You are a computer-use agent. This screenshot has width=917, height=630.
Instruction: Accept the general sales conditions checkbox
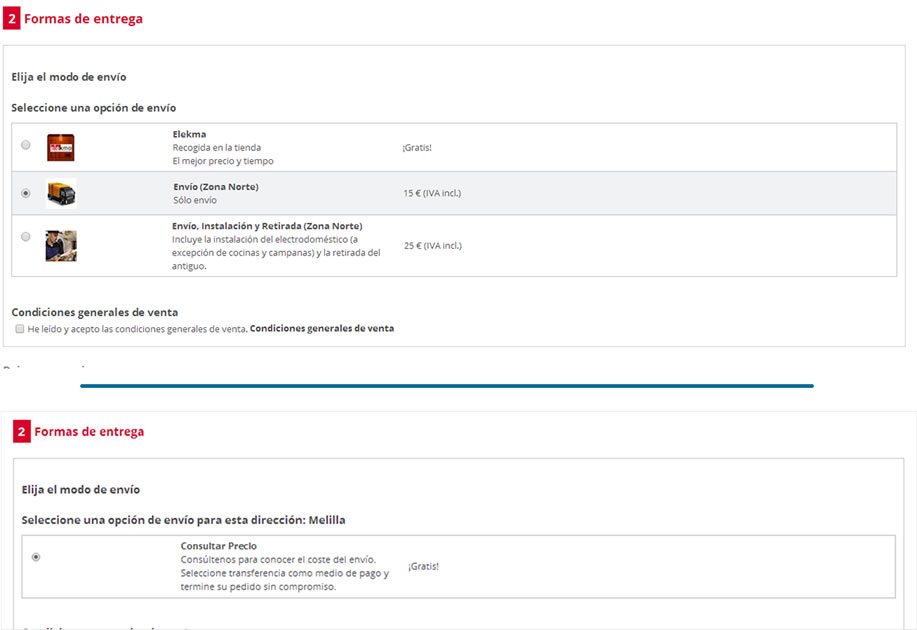[x=20, y=329]
